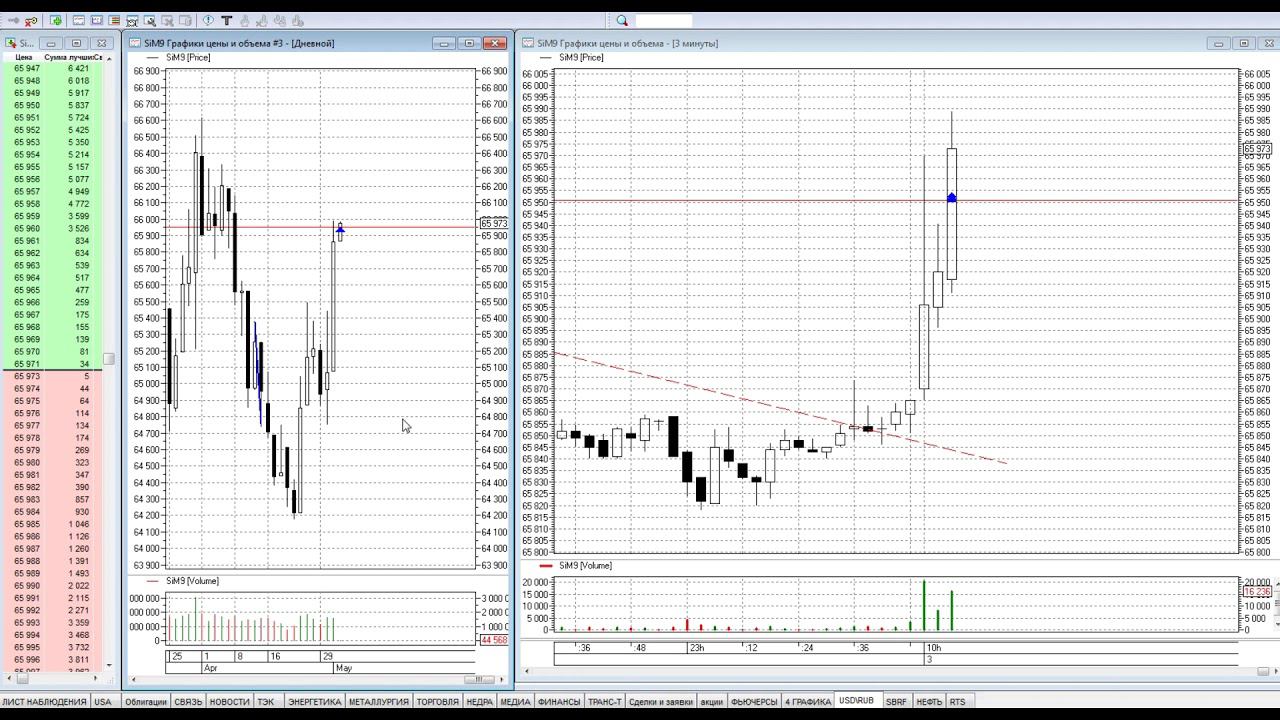Click the blue triangle marker on 3-minute chart
Screen dimensions: 1280x720
coord(952,198)
